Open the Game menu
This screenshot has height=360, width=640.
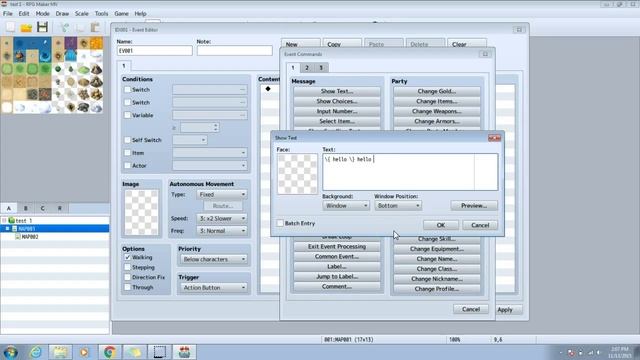(121, 13)
